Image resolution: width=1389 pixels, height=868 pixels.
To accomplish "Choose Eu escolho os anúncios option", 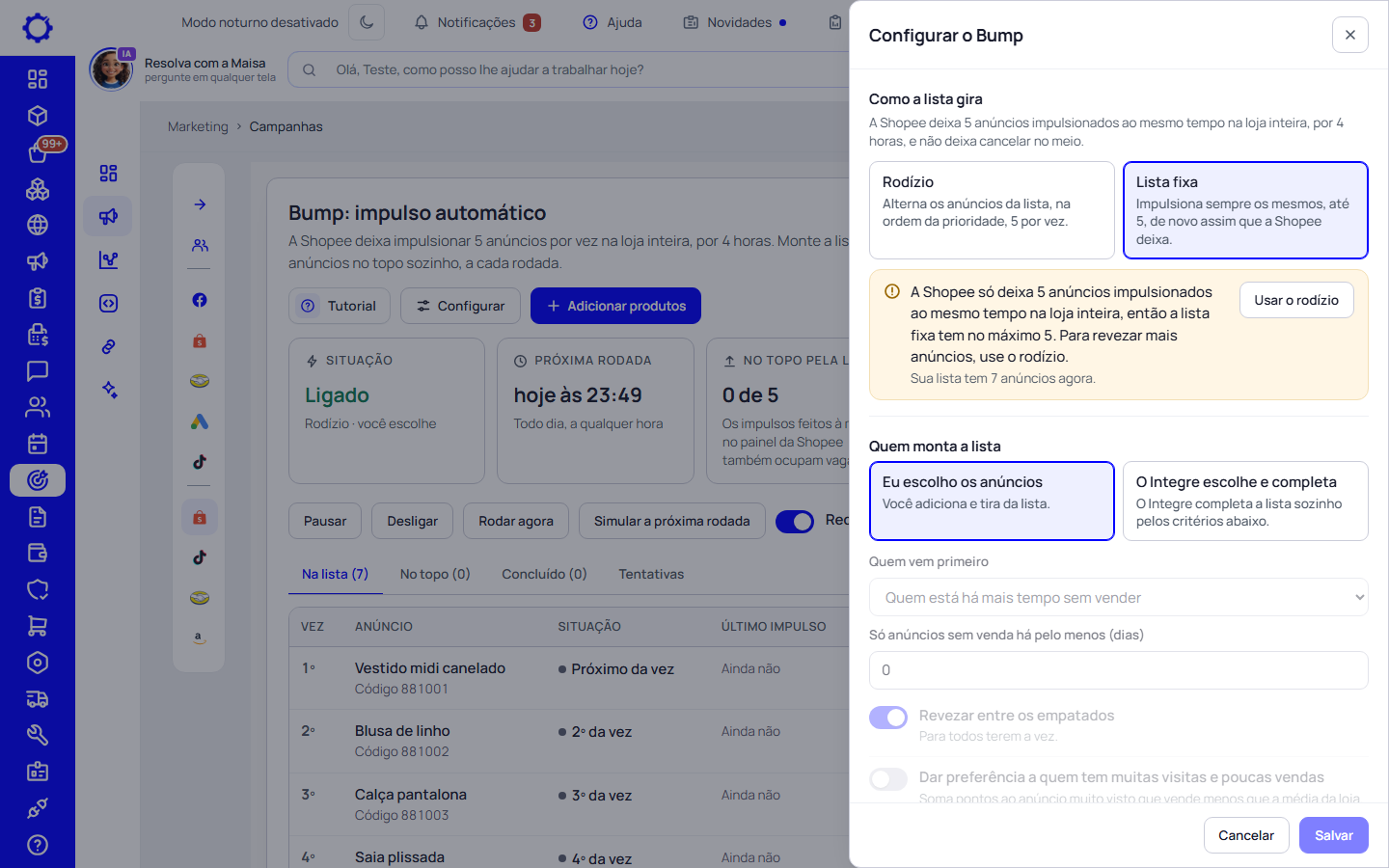I will point(992,502).
